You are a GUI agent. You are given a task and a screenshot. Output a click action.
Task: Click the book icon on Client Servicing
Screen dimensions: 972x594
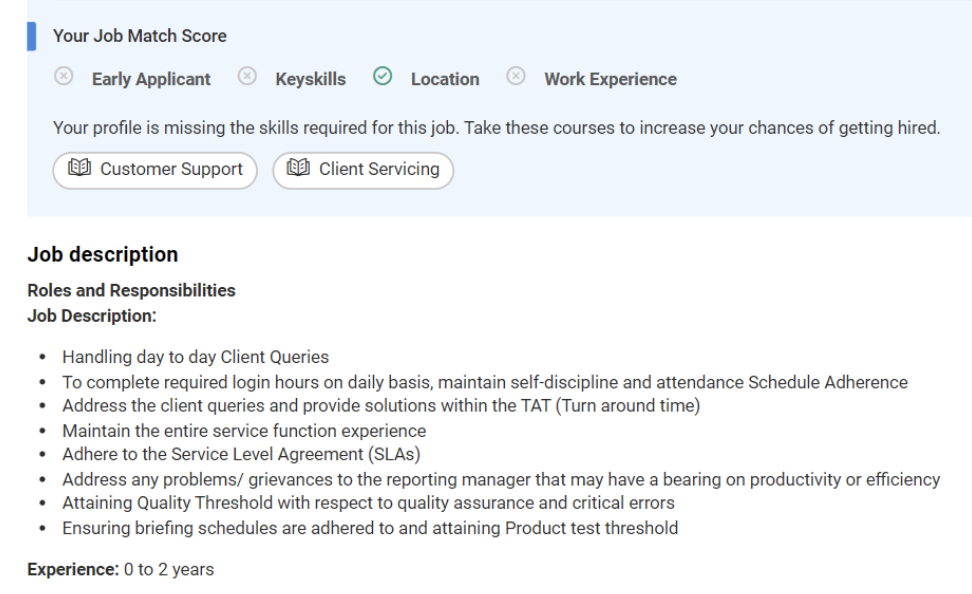pos(298,169)
